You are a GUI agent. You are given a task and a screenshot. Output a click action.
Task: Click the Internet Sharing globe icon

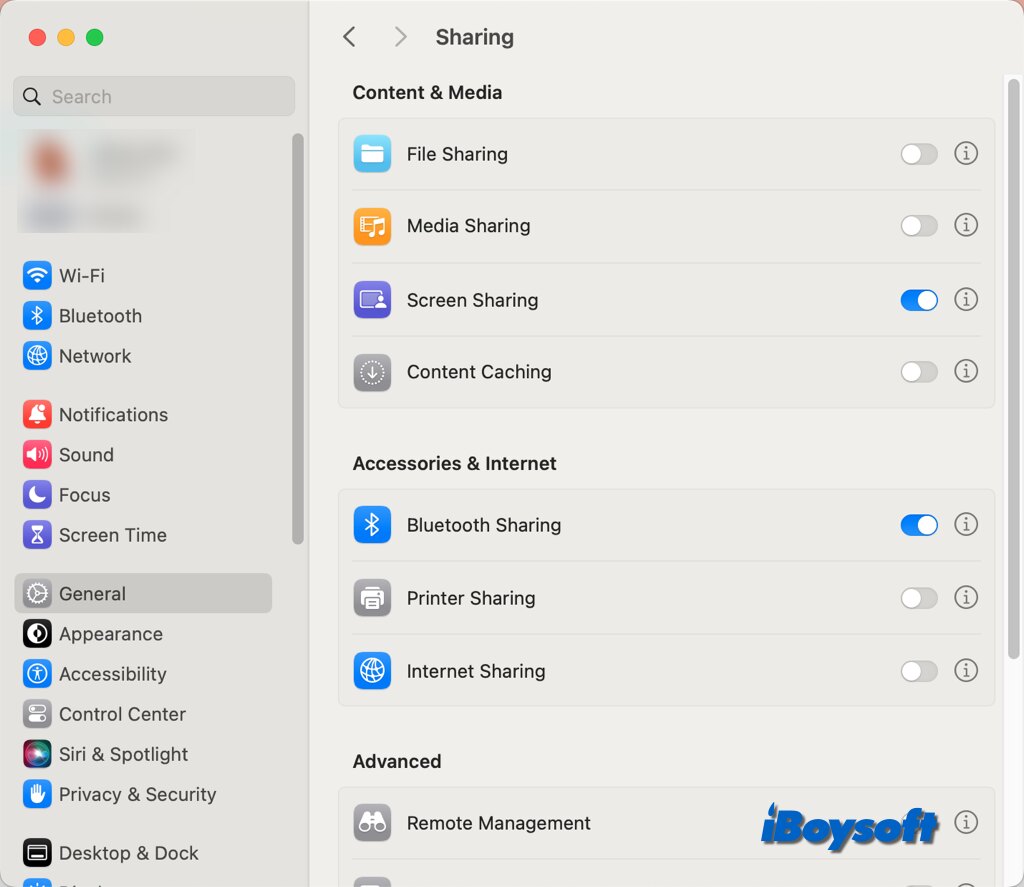(x=372, y=671)
